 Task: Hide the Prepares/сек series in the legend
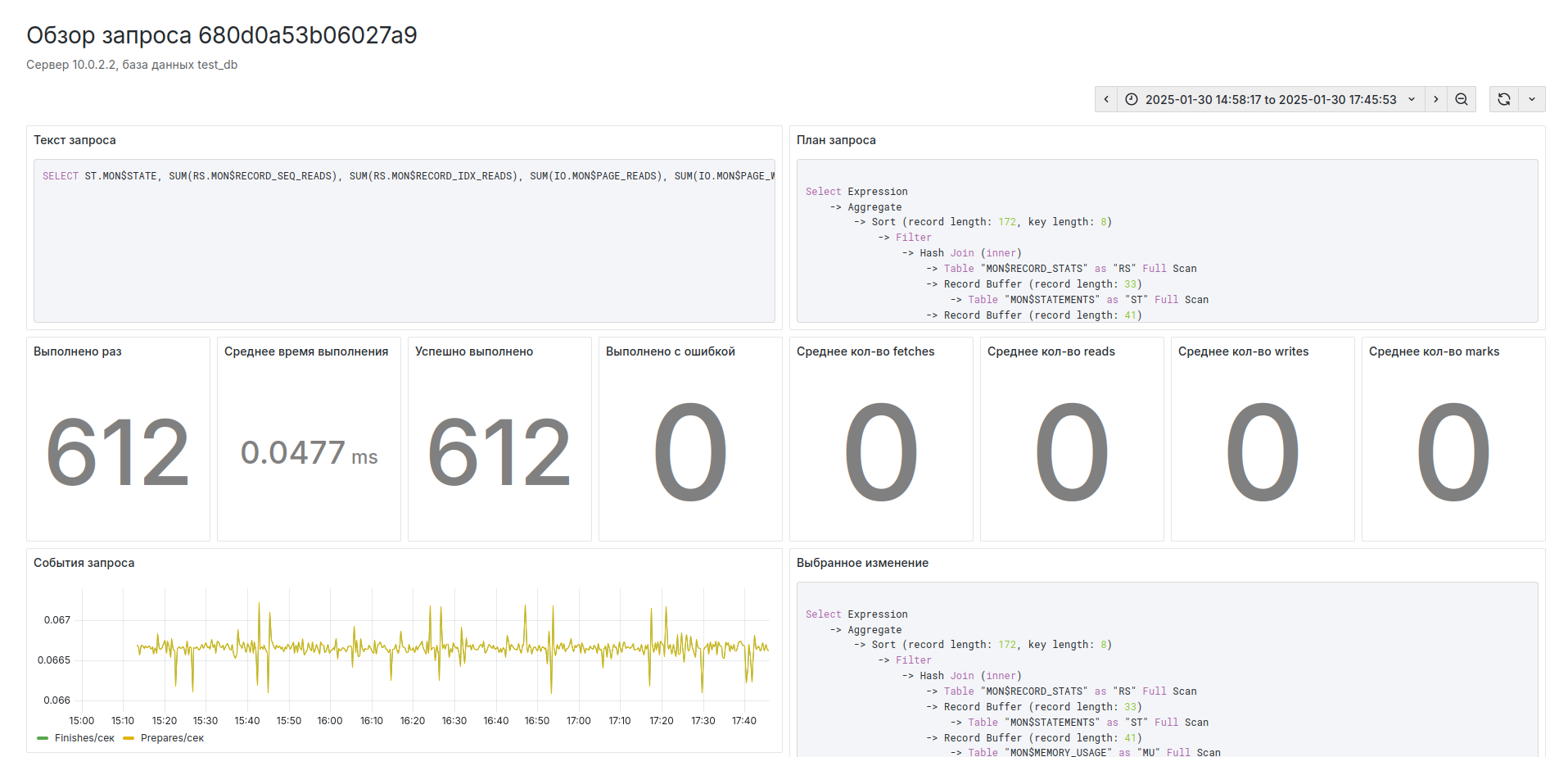pos(170,737)
